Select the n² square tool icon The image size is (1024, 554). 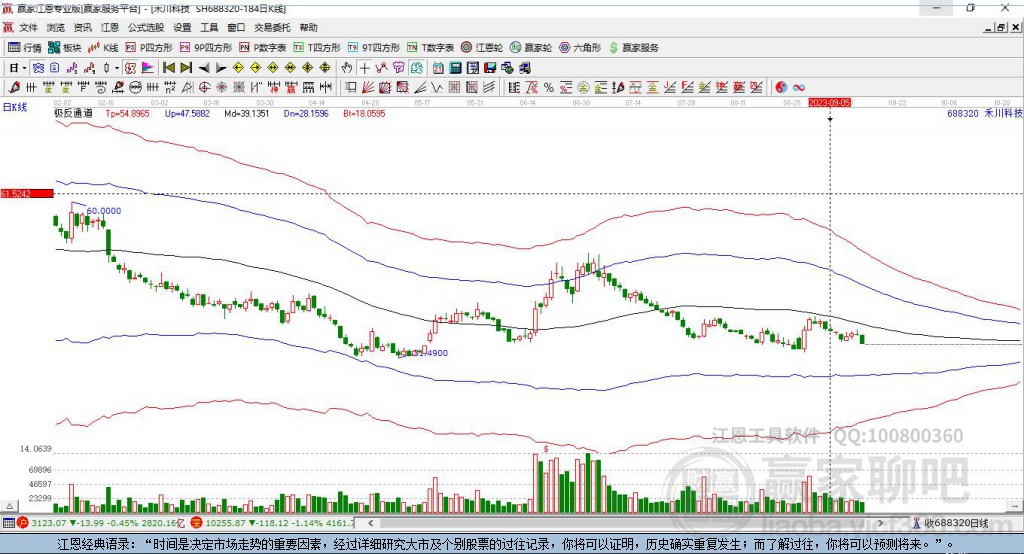click(x=170, y=88)
